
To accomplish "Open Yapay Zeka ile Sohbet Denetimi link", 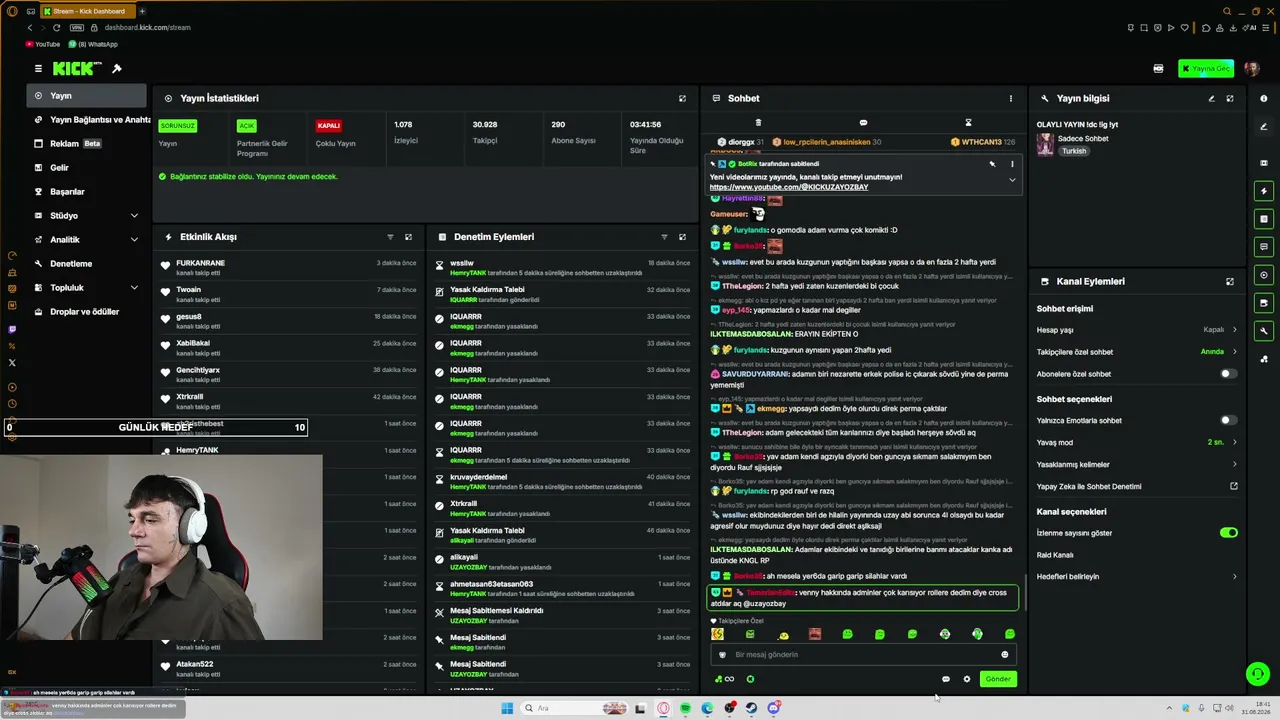I will [1137, 486].
